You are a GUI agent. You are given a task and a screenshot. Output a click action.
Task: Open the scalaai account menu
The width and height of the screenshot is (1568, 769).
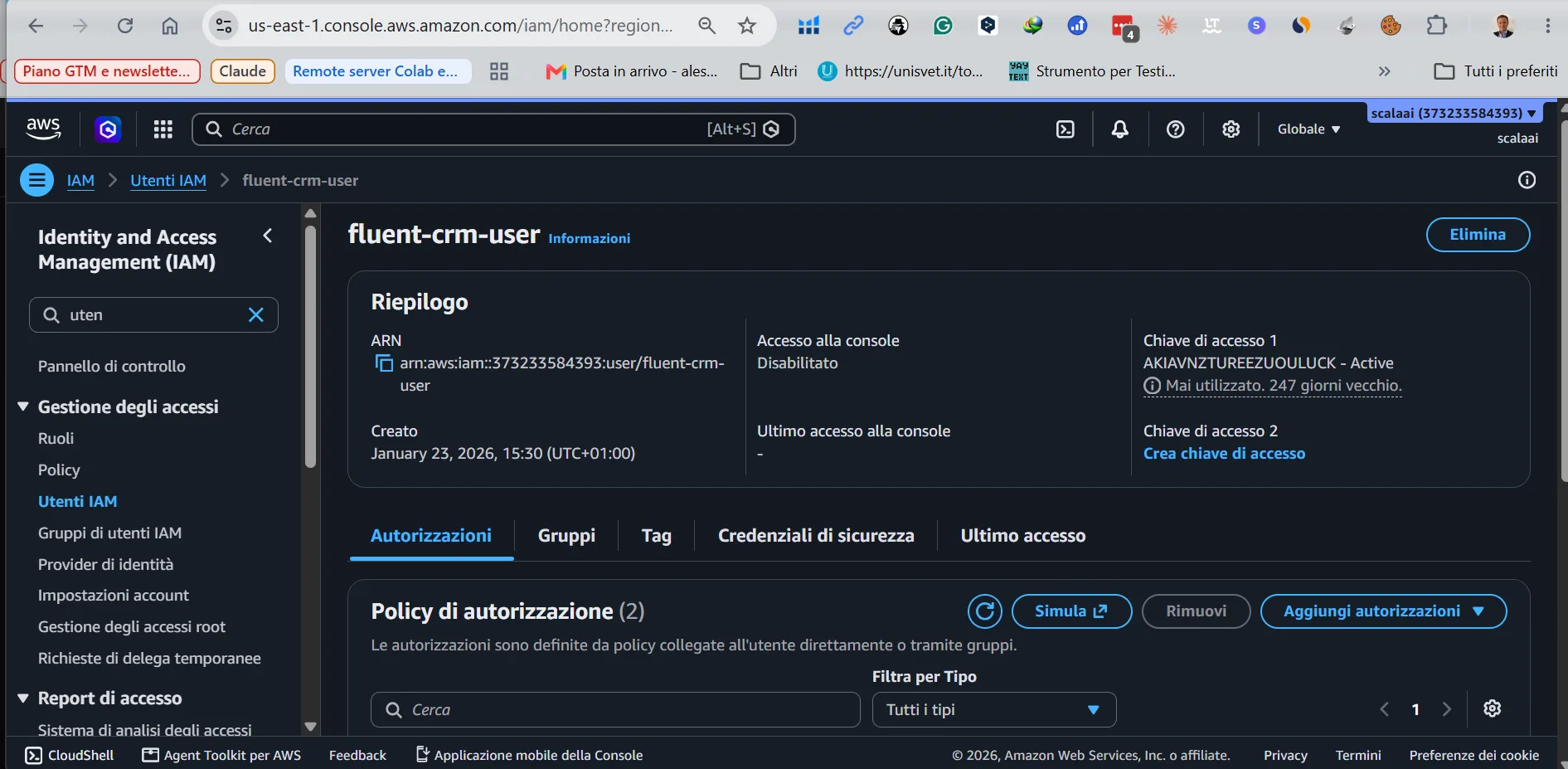1454,113
